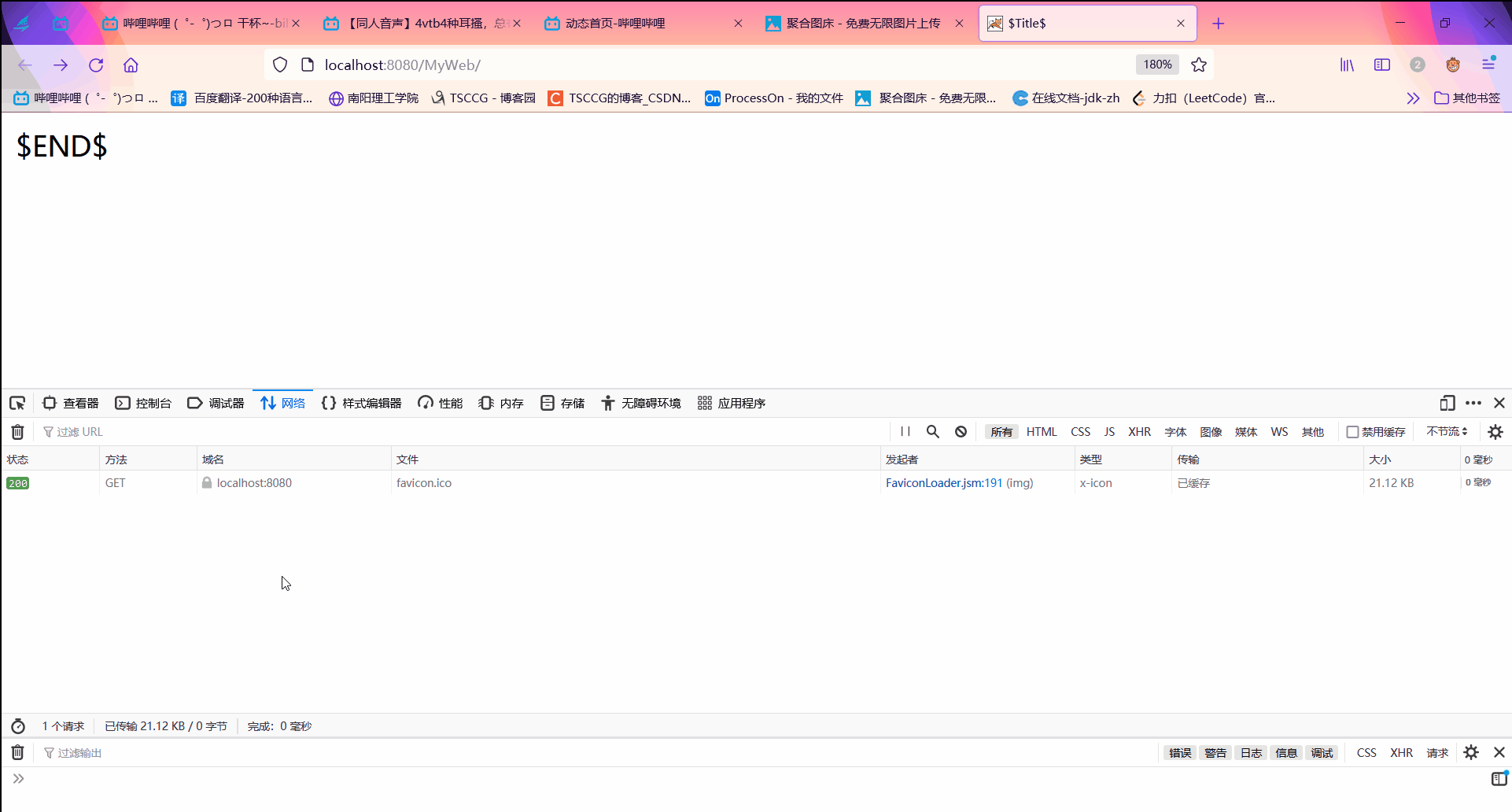This screenshot has width=1512, height=812.
Task: Toggle console 警告 filter
Action: 1215,753
